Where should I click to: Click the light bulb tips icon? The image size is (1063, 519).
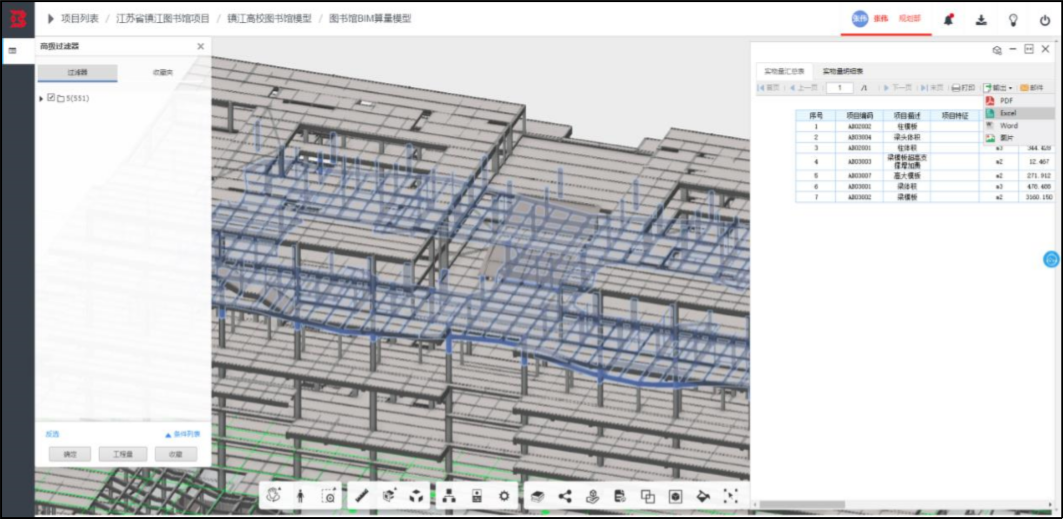(x=1014, y=20)
